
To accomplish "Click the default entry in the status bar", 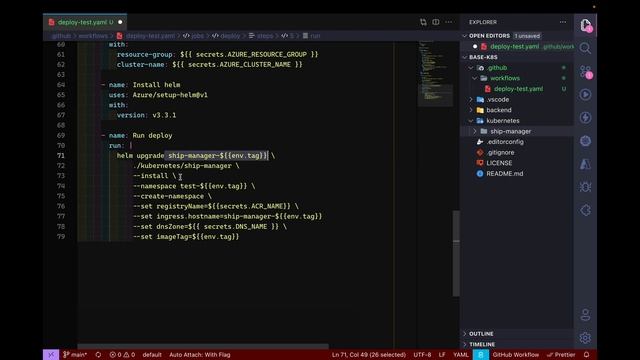I will (152, 355).
